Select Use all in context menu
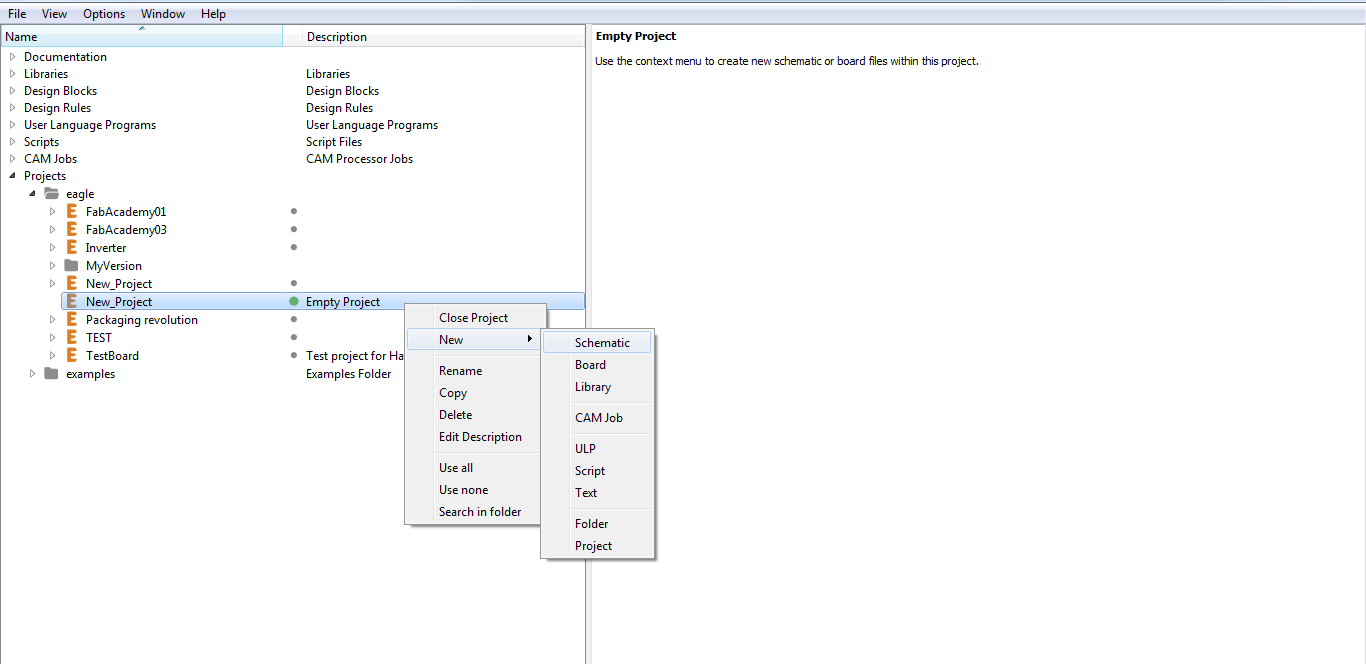The width and height of the screenshot is (1366, 664). [473, 468]
